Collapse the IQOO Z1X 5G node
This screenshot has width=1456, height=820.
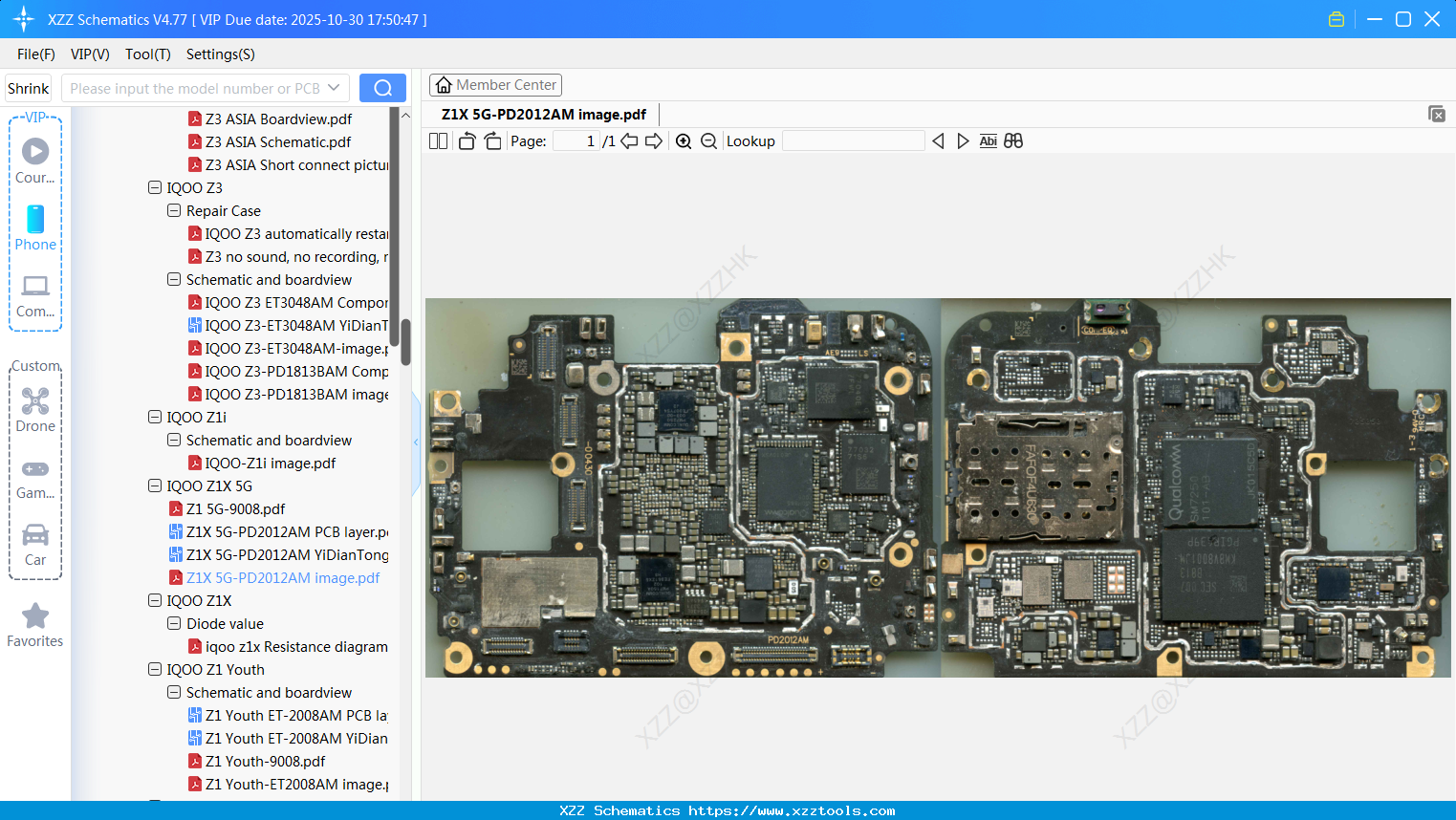(x=155, y=486)
